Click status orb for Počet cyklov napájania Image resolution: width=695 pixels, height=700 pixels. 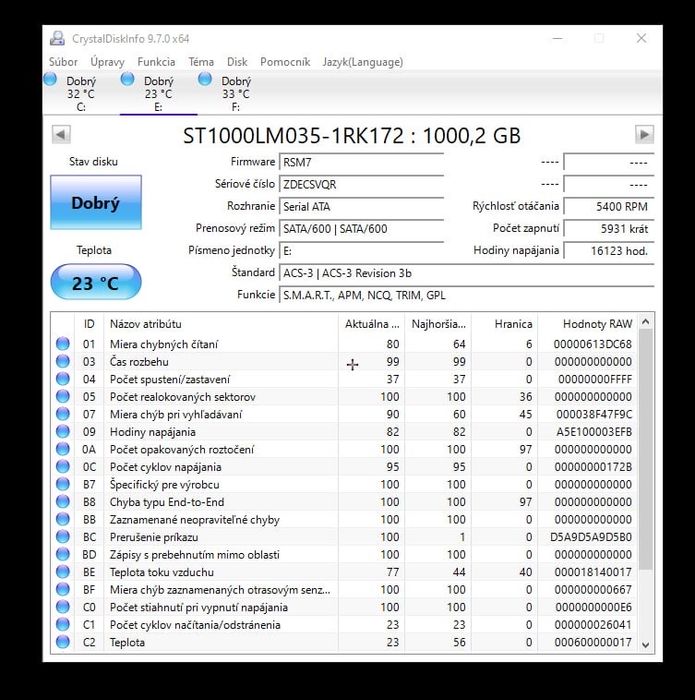click(x=63, y=466)
